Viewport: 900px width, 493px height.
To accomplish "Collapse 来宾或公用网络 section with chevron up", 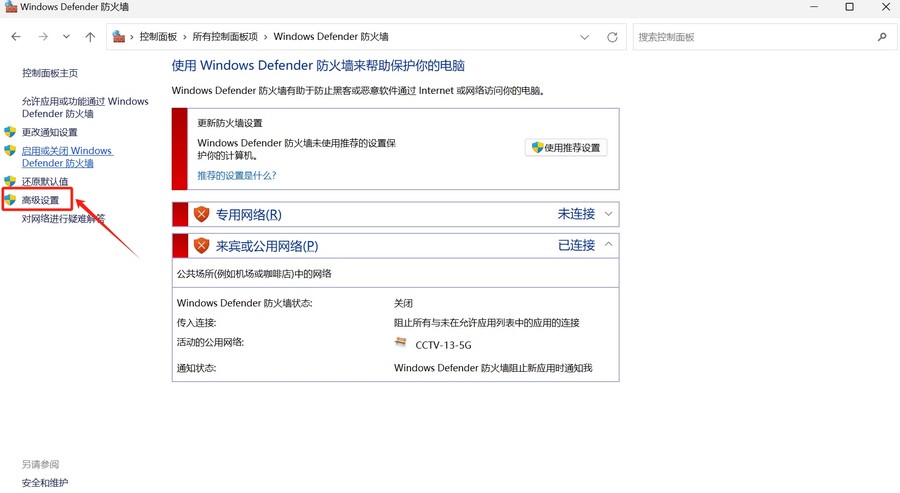I will (x=608, y=245).
